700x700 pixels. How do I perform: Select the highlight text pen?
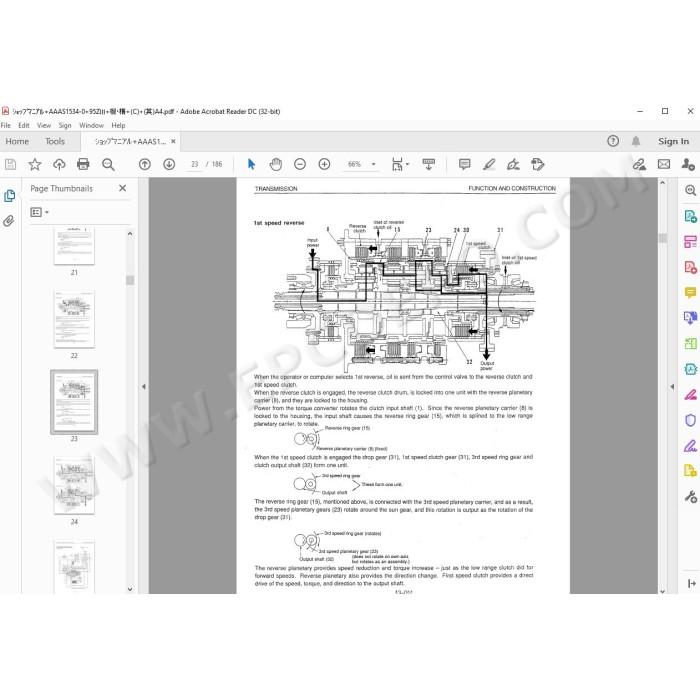489,164
